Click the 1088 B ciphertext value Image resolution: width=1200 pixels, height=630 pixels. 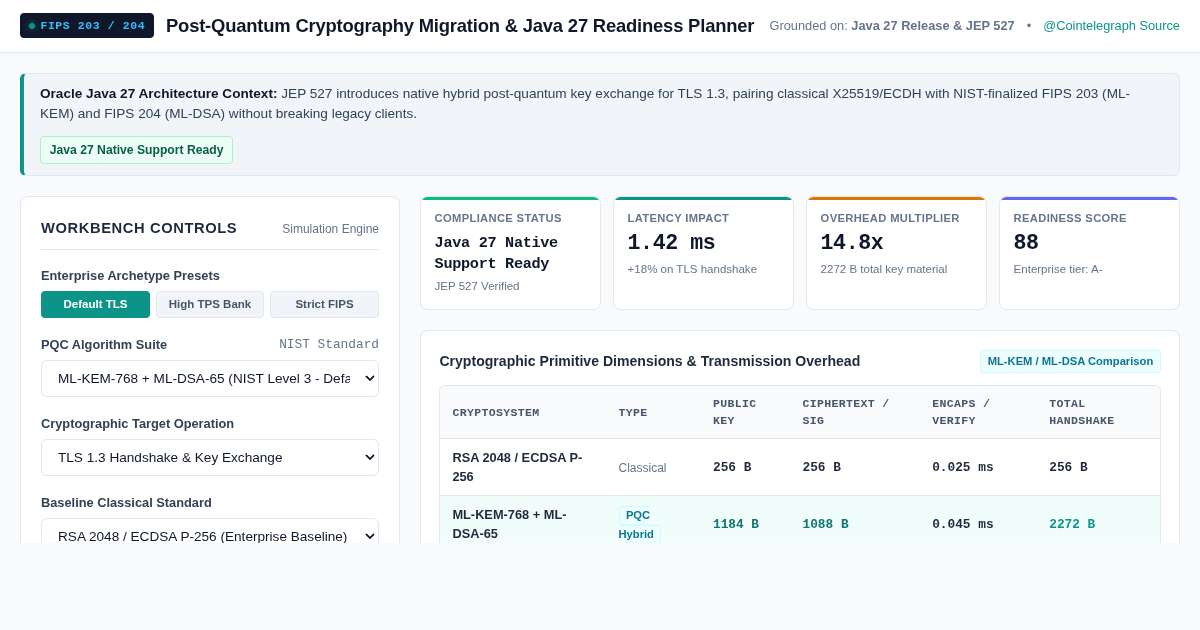(825, 524)
